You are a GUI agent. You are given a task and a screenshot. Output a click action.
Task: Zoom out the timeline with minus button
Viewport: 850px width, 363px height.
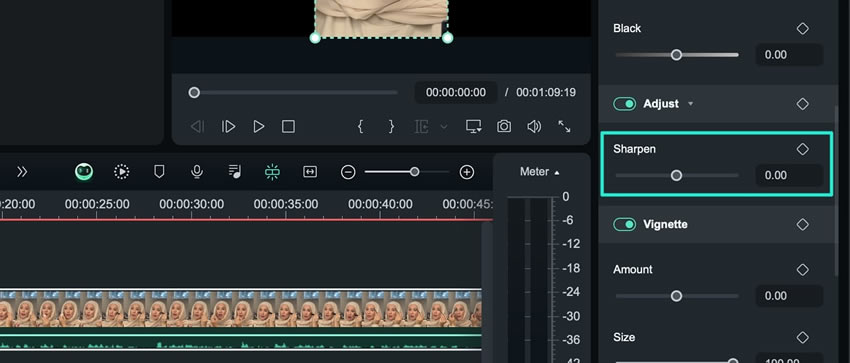(348, 172)
